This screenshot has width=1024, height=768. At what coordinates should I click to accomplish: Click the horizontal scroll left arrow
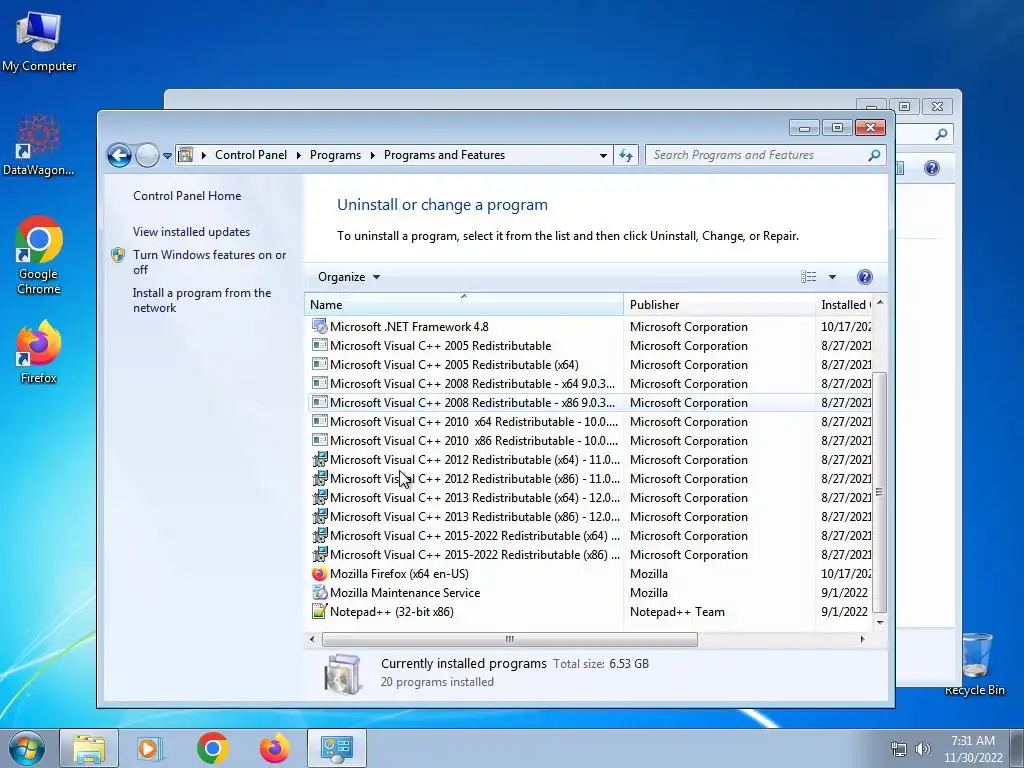312,639
